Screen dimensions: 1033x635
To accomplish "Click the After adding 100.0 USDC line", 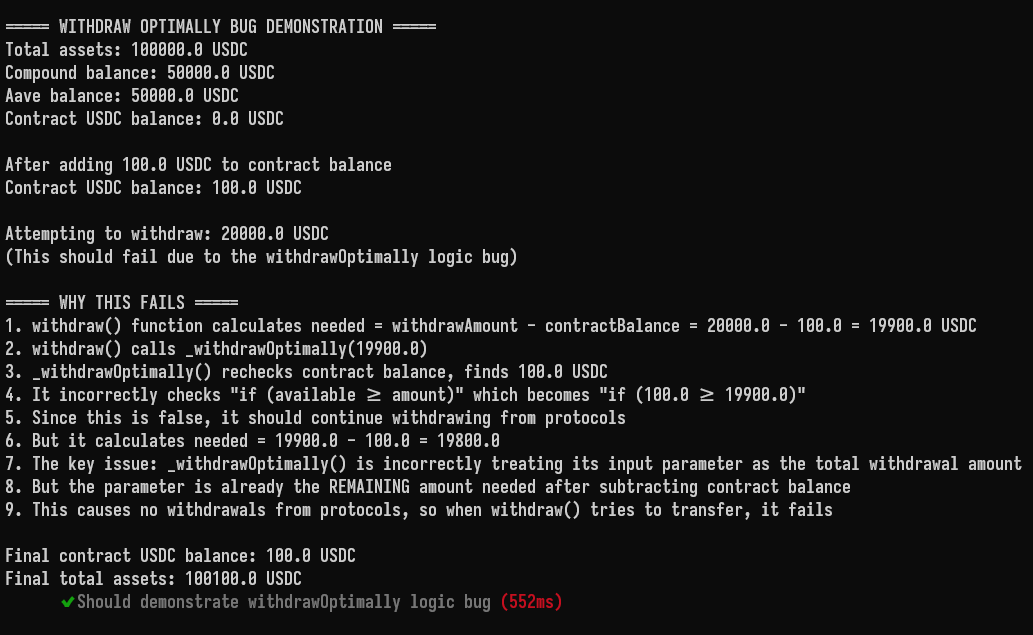I will pyautogui.click(x=198, y=165).
